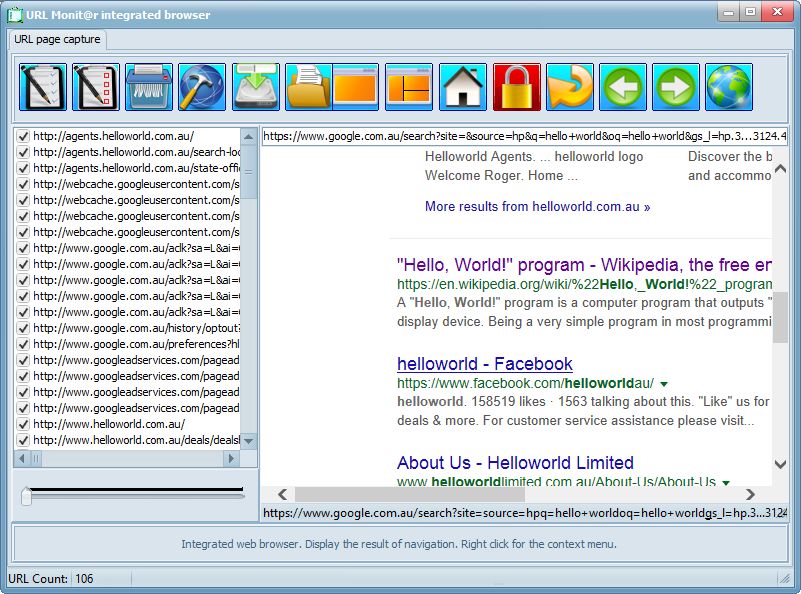Open the hammer and globe tools icon

(202, 87)
